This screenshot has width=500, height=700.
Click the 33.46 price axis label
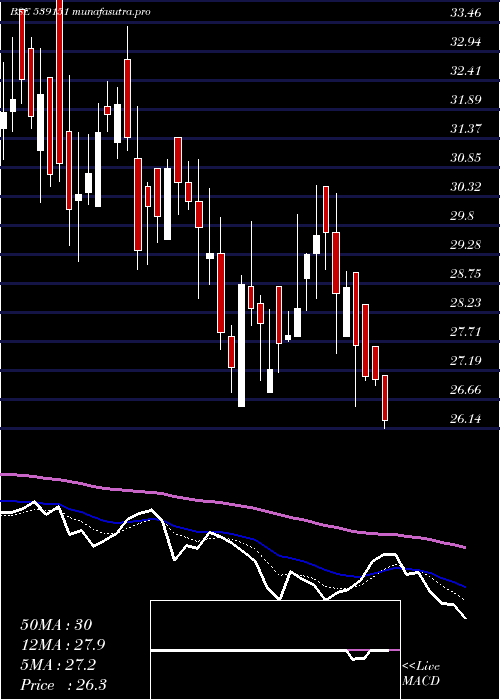pos(466,13)
